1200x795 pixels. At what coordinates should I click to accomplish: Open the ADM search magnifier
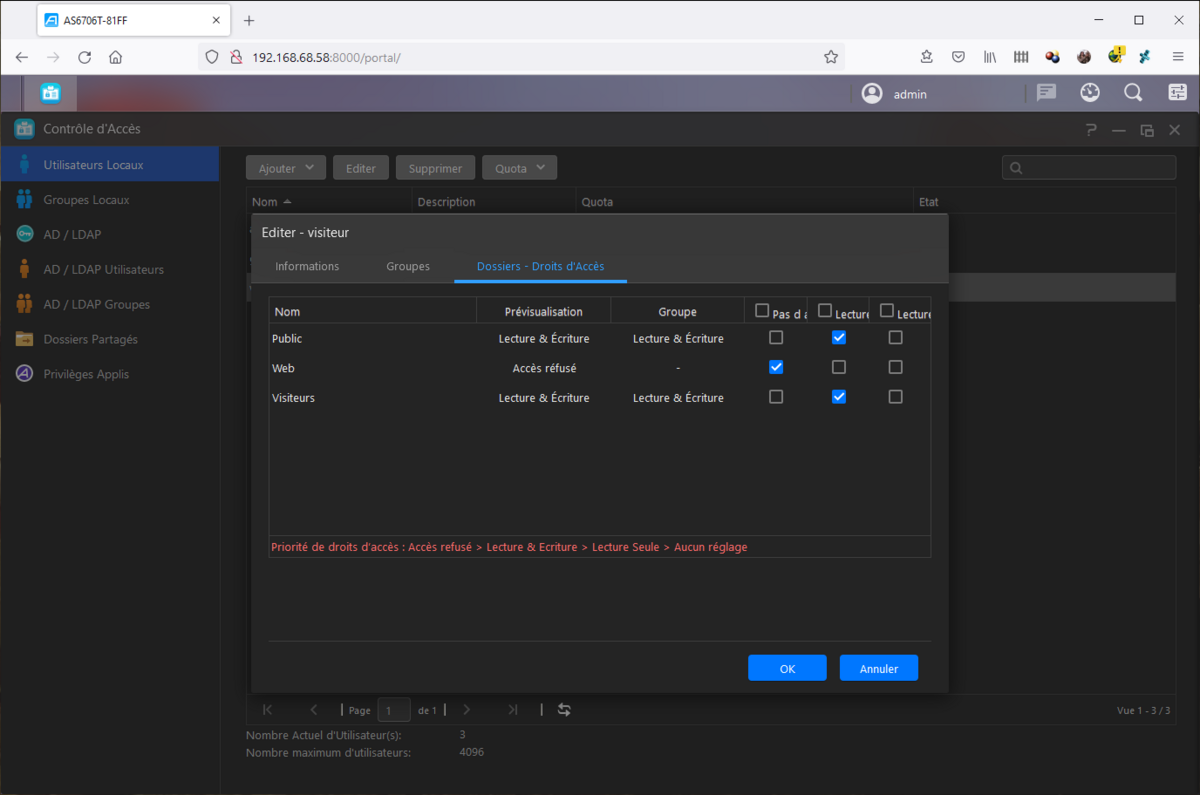[x=1133, y=93]
